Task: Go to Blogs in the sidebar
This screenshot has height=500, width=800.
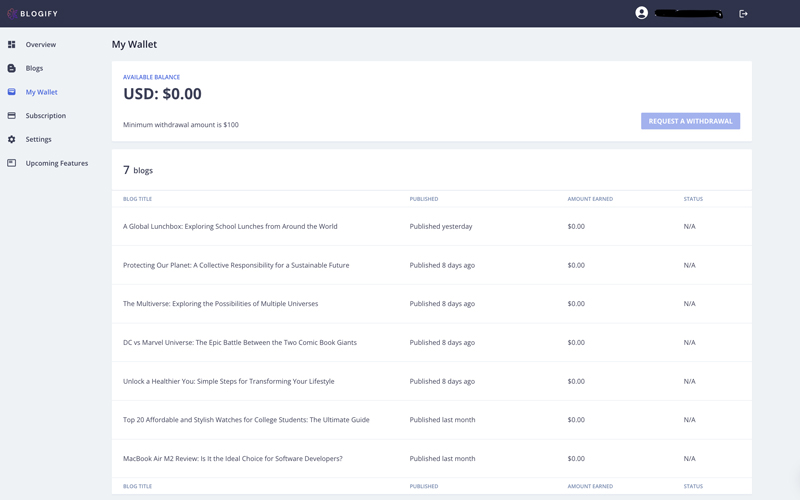Action: (x=34, y=68)
